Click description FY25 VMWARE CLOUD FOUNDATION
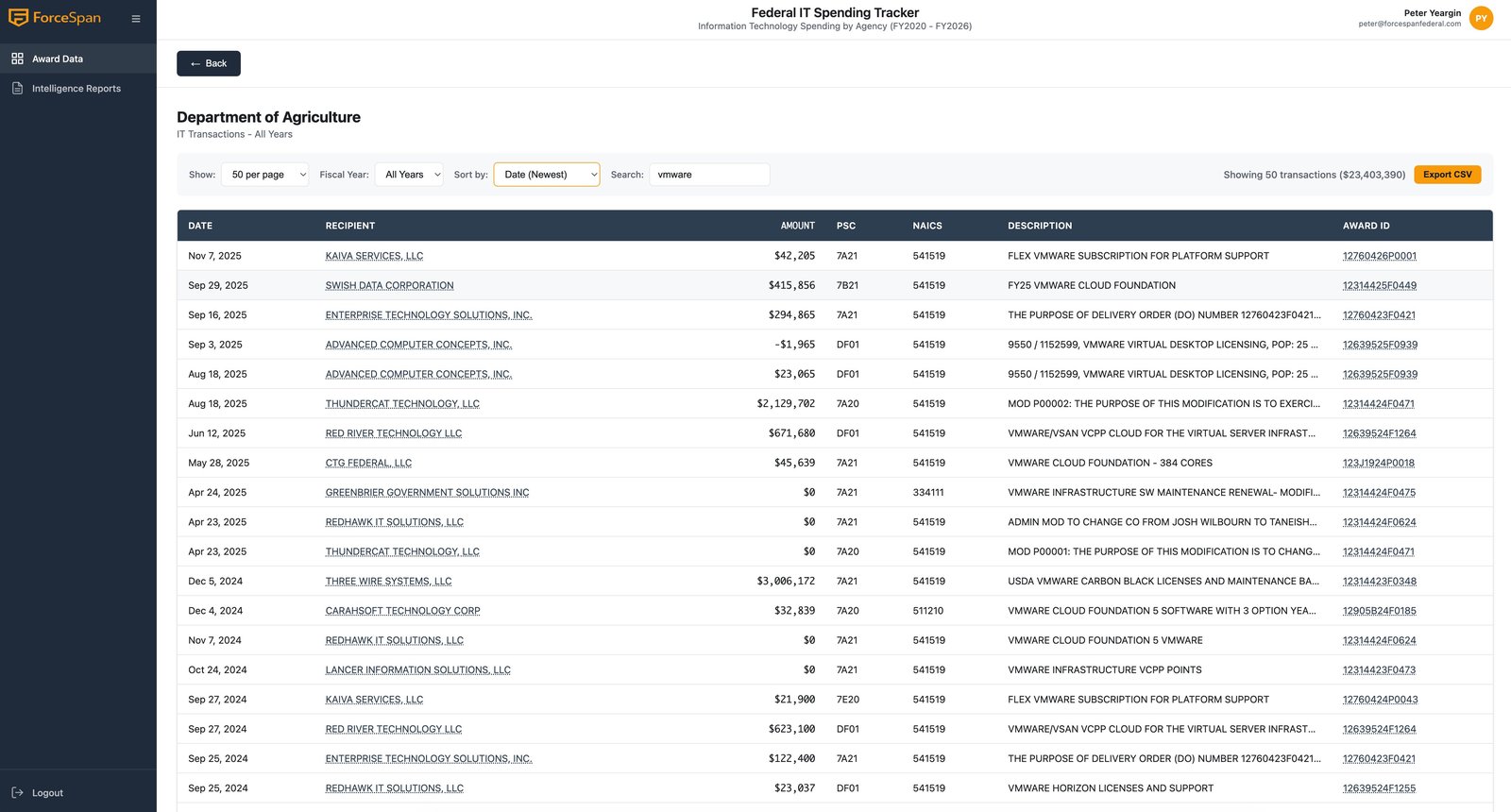This screenshot has height=812, width=1511. [1092, 285]
